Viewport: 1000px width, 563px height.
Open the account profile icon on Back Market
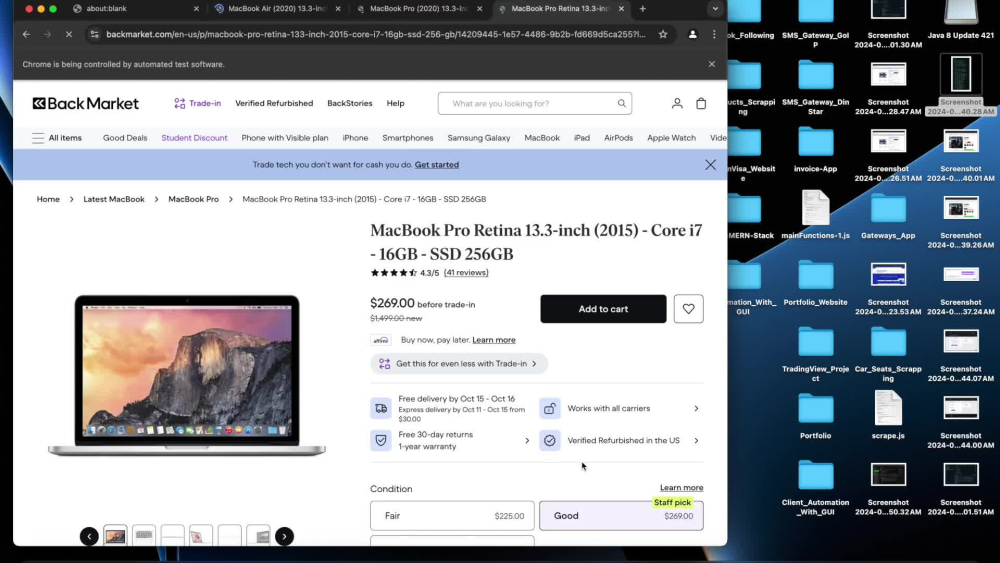pyautogui.click(x=677, y=103)
